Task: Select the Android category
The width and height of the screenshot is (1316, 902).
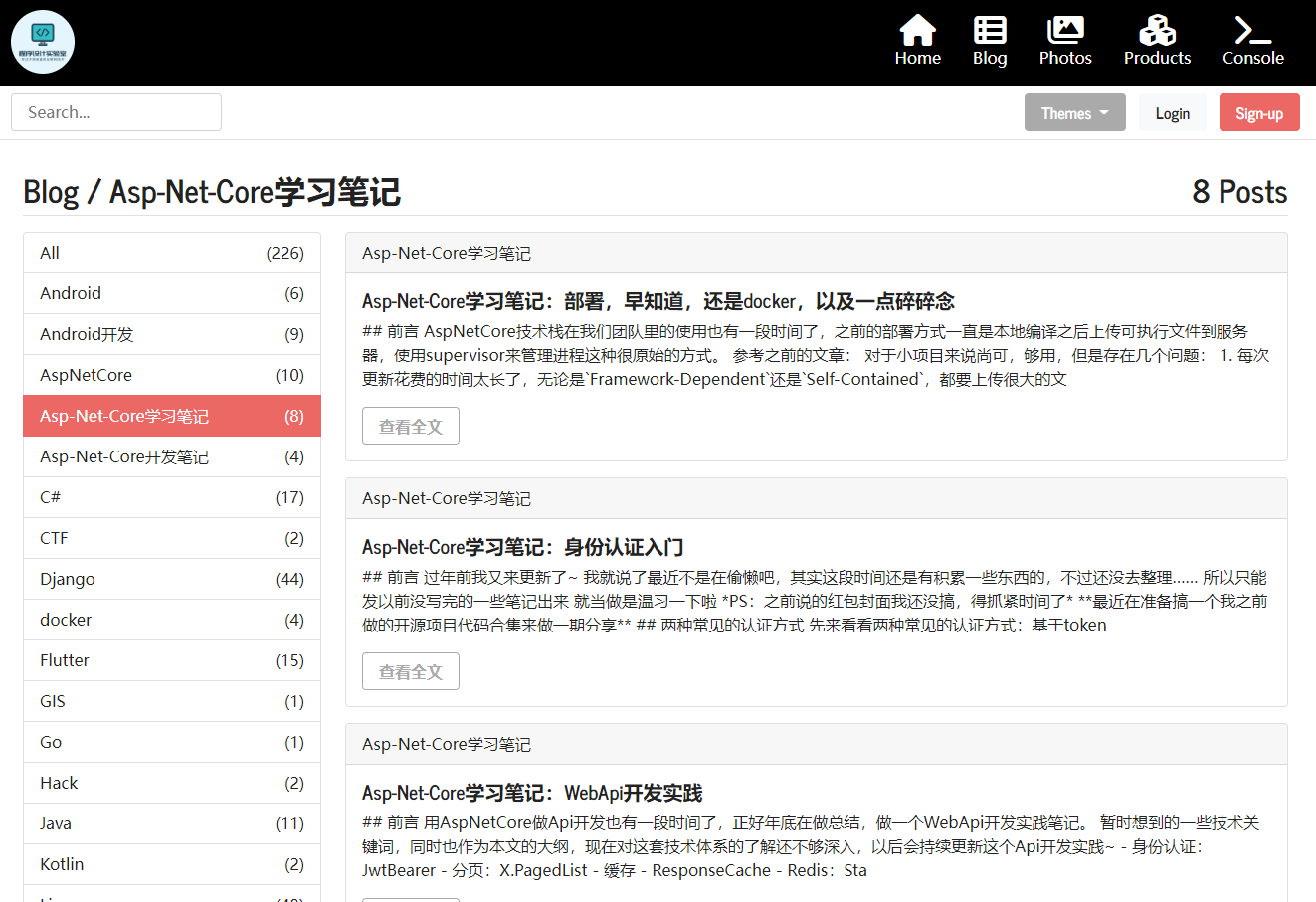Action: [172, 293]
